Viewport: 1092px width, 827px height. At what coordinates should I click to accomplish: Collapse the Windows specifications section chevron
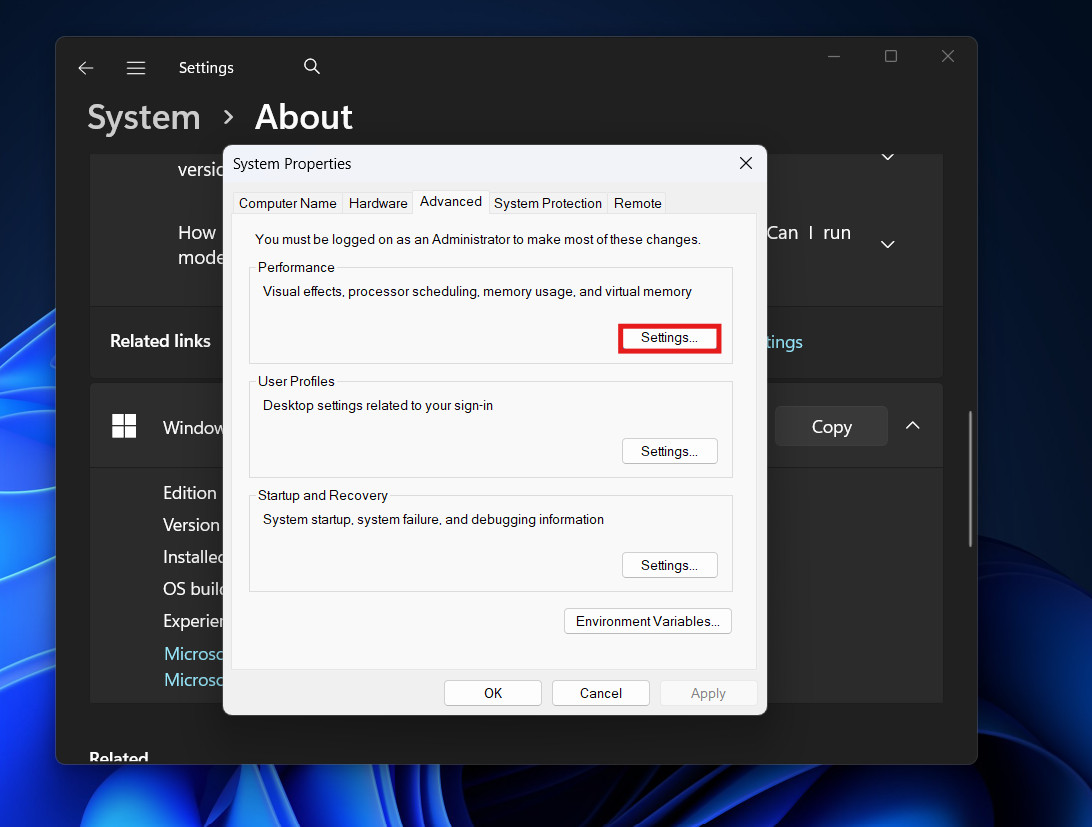912,426
